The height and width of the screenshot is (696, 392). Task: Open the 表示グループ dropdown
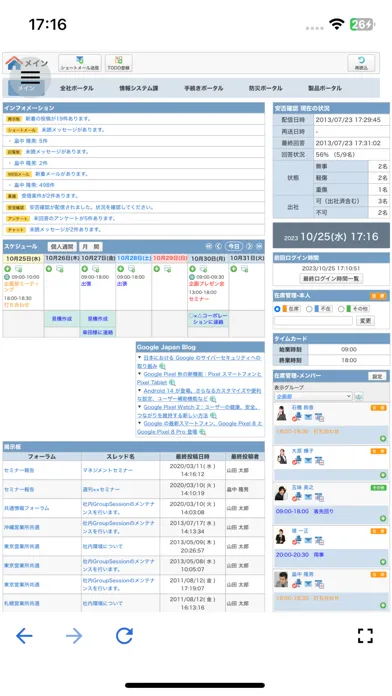click(313, 396)
